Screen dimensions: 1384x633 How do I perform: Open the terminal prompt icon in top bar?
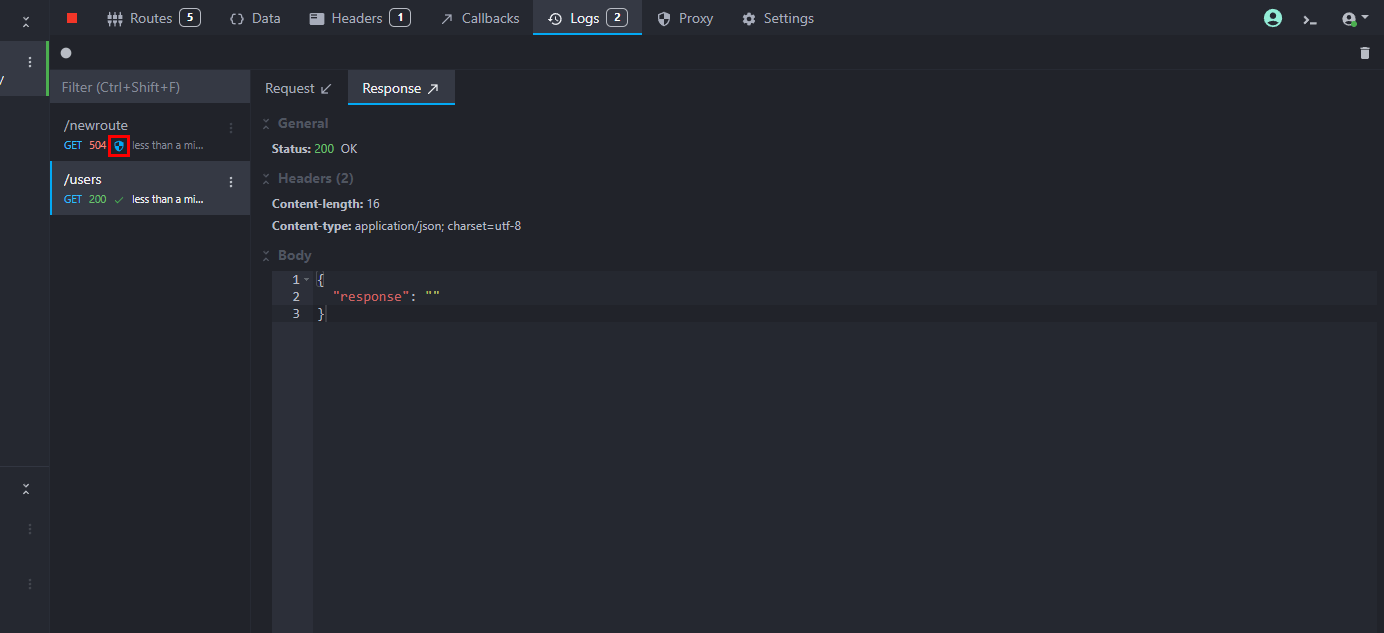point(1310,19)
